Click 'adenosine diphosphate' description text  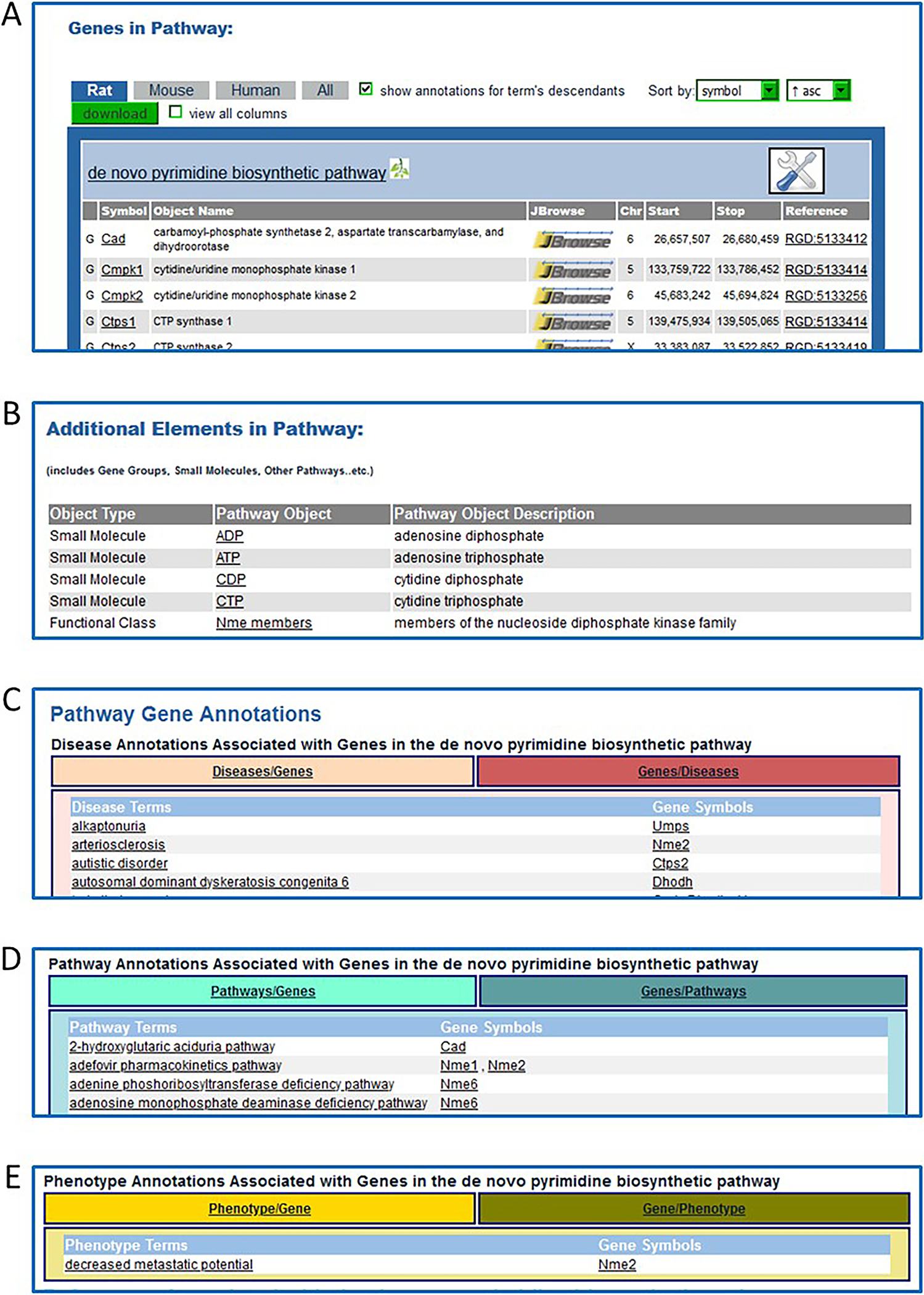click(469, 536)
